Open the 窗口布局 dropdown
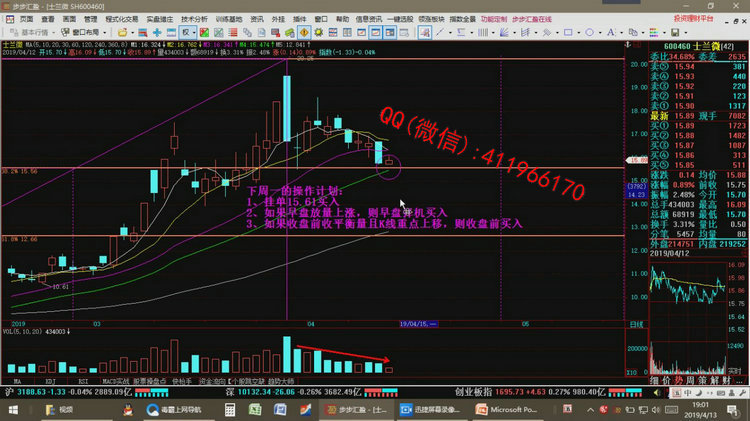The width and height of the screenshot is (750, 421). click(x=85, y=31)
